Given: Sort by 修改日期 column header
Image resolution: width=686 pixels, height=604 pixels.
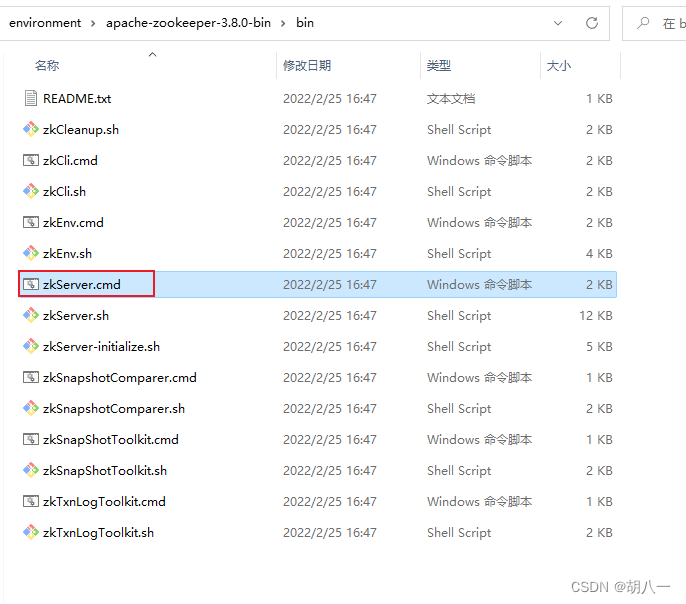Looking at the screenshot, I should 307,66.
